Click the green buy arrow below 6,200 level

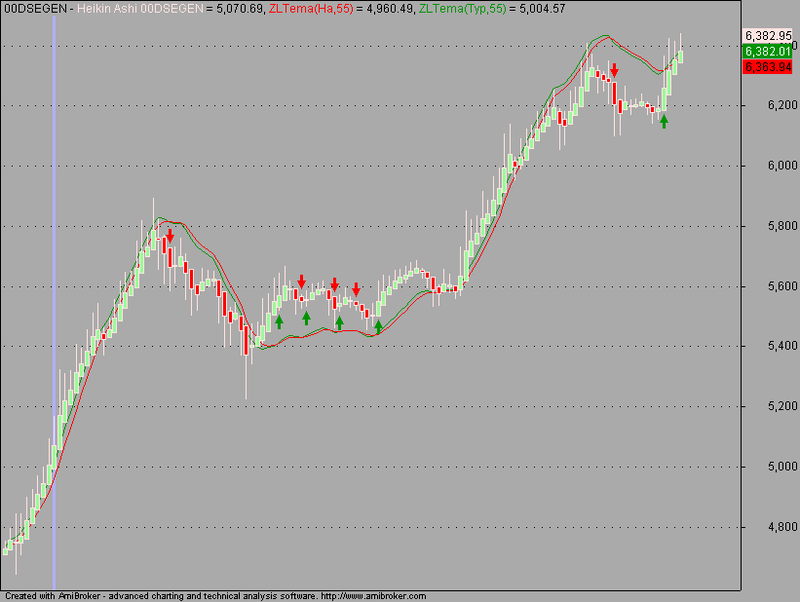pos(664,121)
